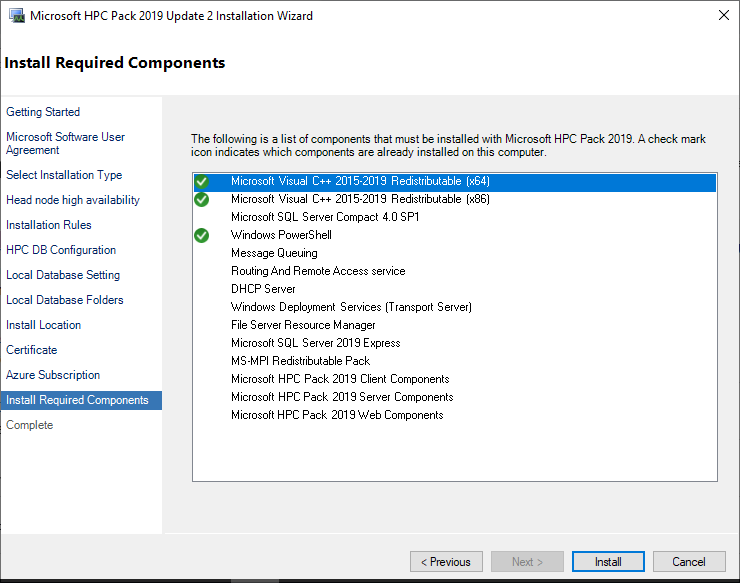Image resolution: width=740 pixels, height=583 pixels.
Task: Click the Install Required Components page heading
Action: click(x=115, y=63)
